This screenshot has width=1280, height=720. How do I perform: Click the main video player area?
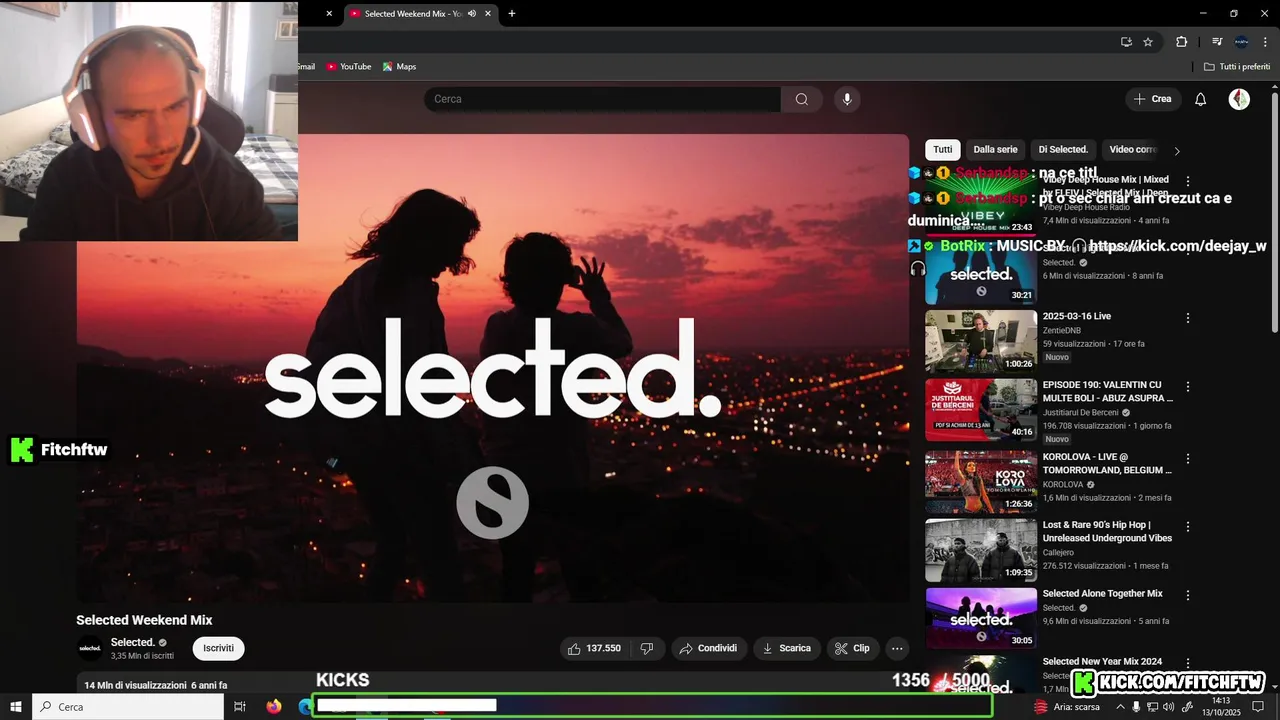(x=493, y=368)
